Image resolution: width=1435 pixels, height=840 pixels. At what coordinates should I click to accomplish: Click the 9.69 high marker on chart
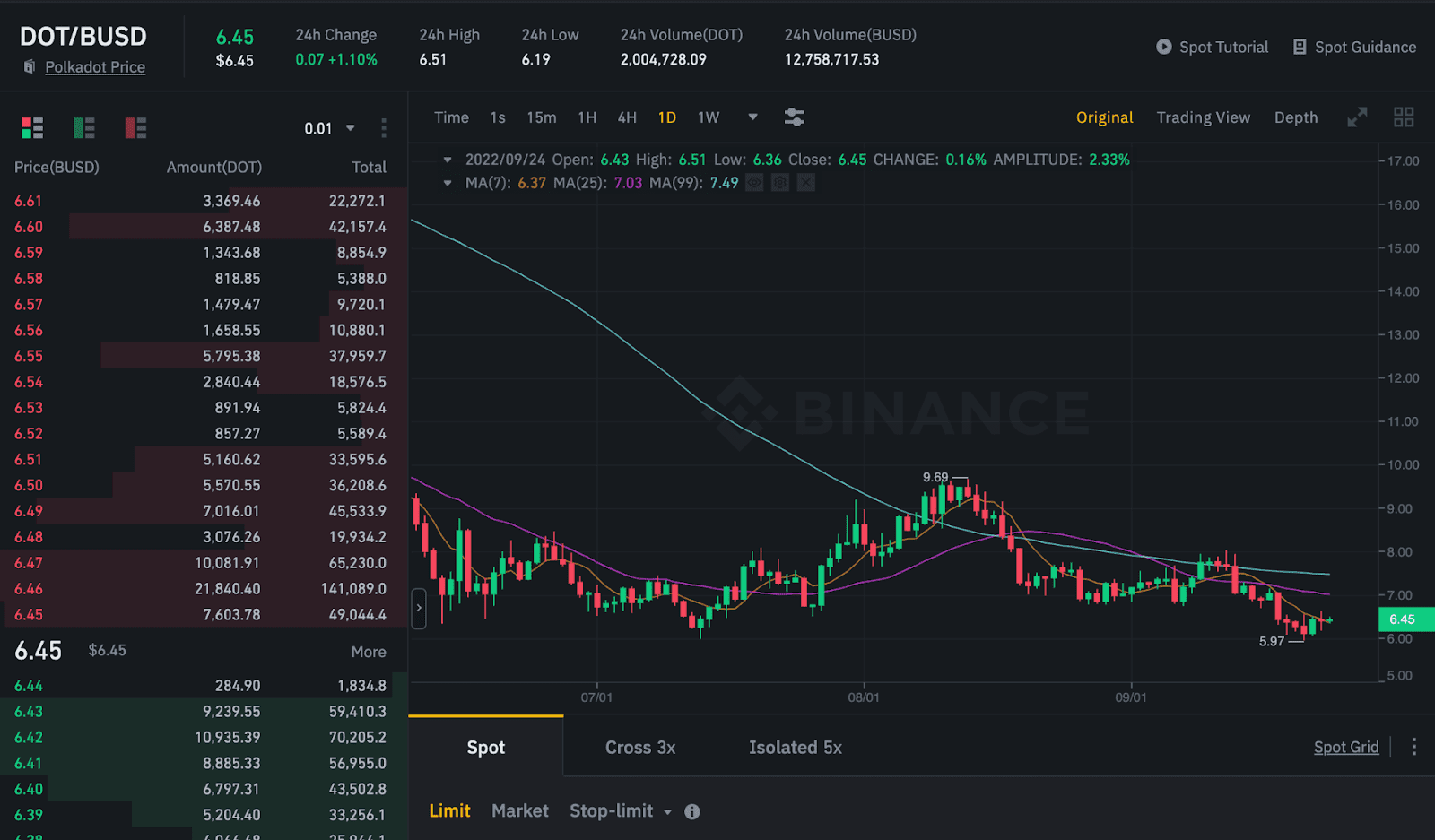935,478
